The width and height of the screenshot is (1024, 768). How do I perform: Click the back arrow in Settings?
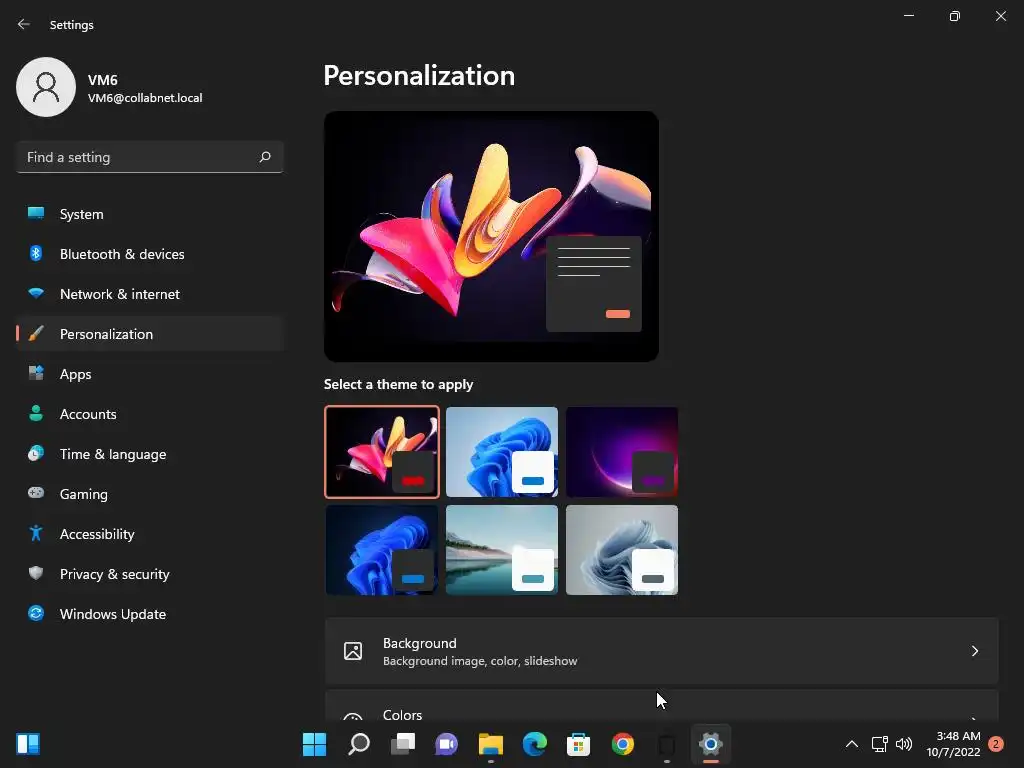click(24, 24)
